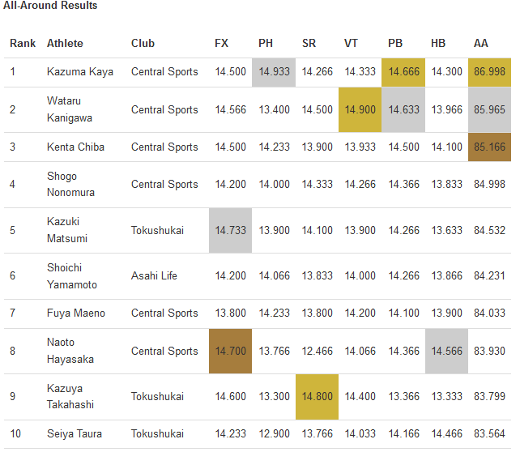
Task: Click Fuya Maeno's AA total 84.033
Action: coord(489,313)
